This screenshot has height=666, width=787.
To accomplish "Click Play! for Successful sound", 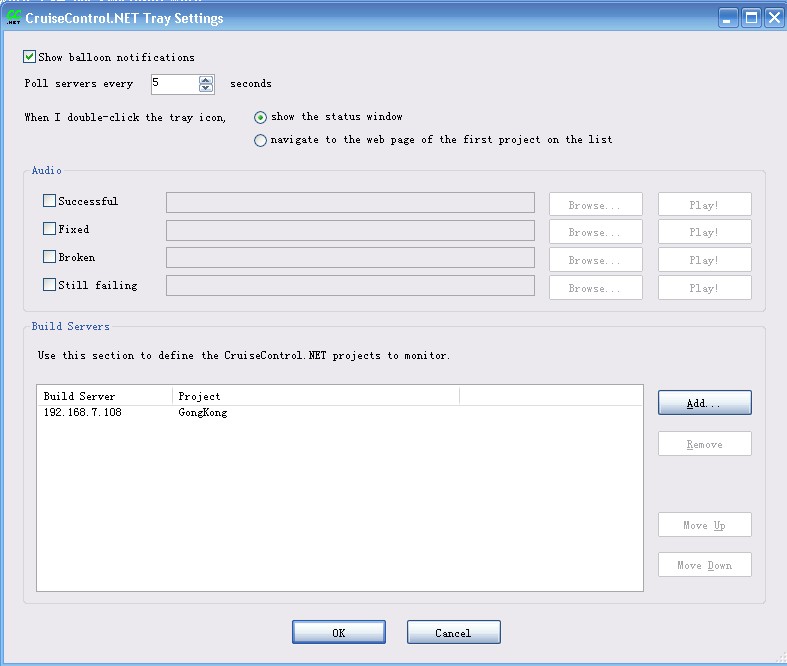I will pos(705,204).
